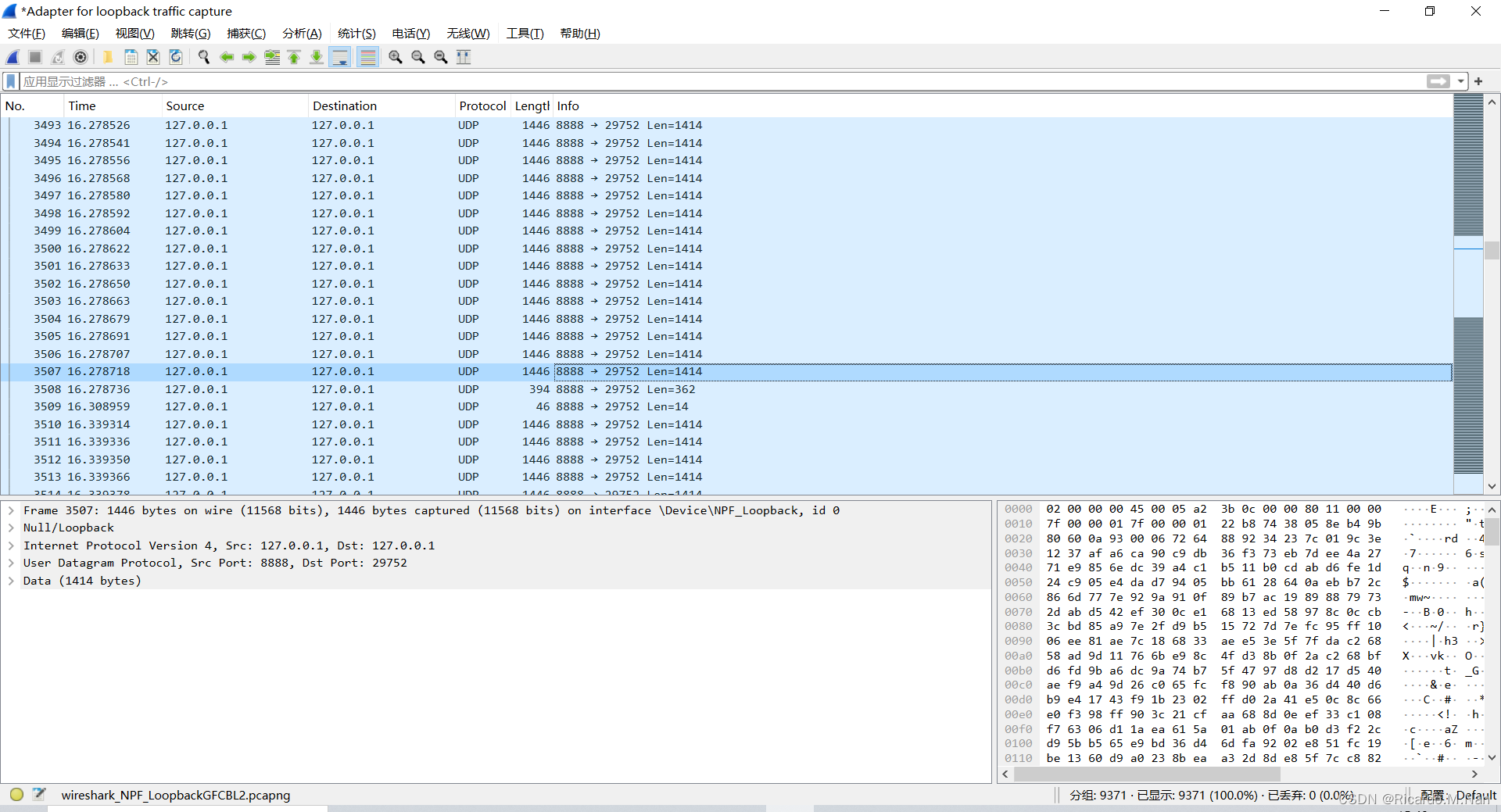
Task: Open the 跳转(G) menu
Action: pyautogui.click(x=191, y=33)
